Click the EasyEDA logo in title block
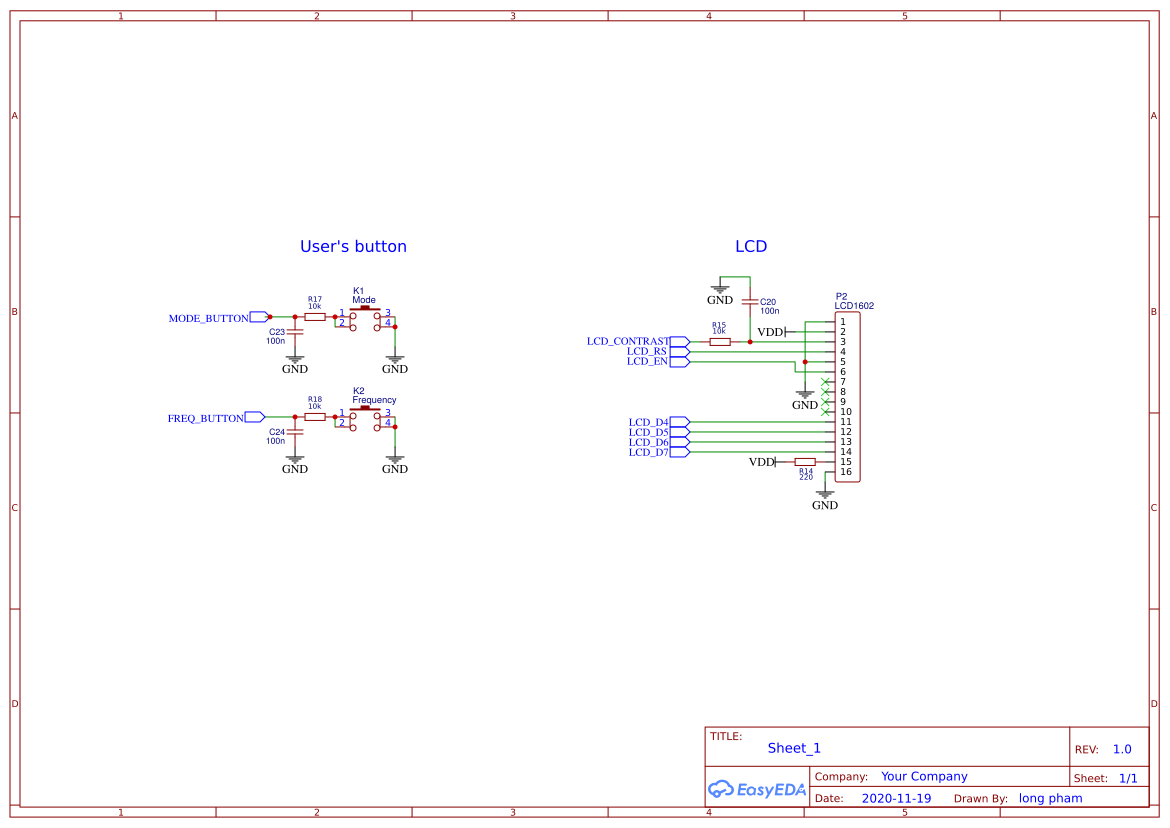The height and width of the screenshot is (828, 1170). pos(757,789)
